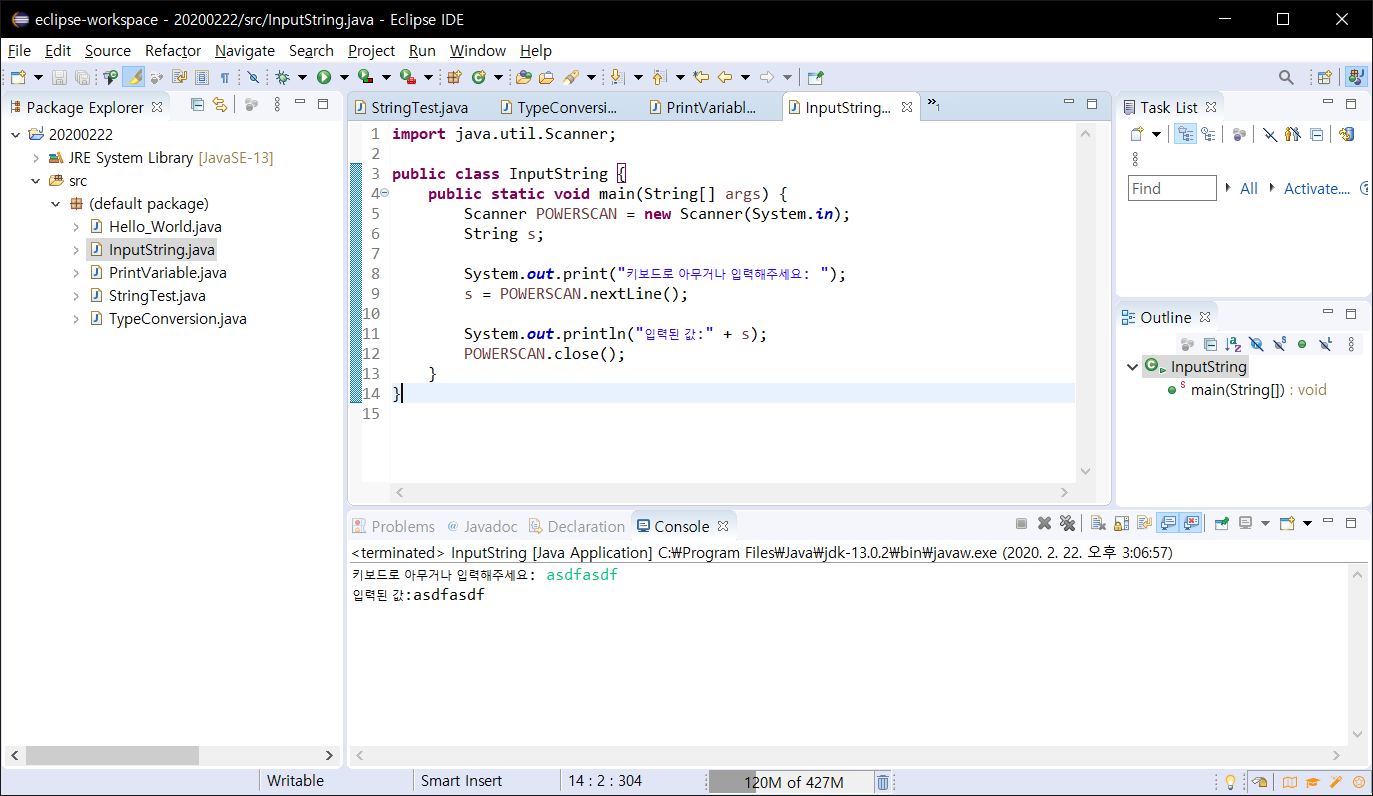Expand the Hello_World.java node
The image size is (1373, 796).
click(x=76, y=227)
